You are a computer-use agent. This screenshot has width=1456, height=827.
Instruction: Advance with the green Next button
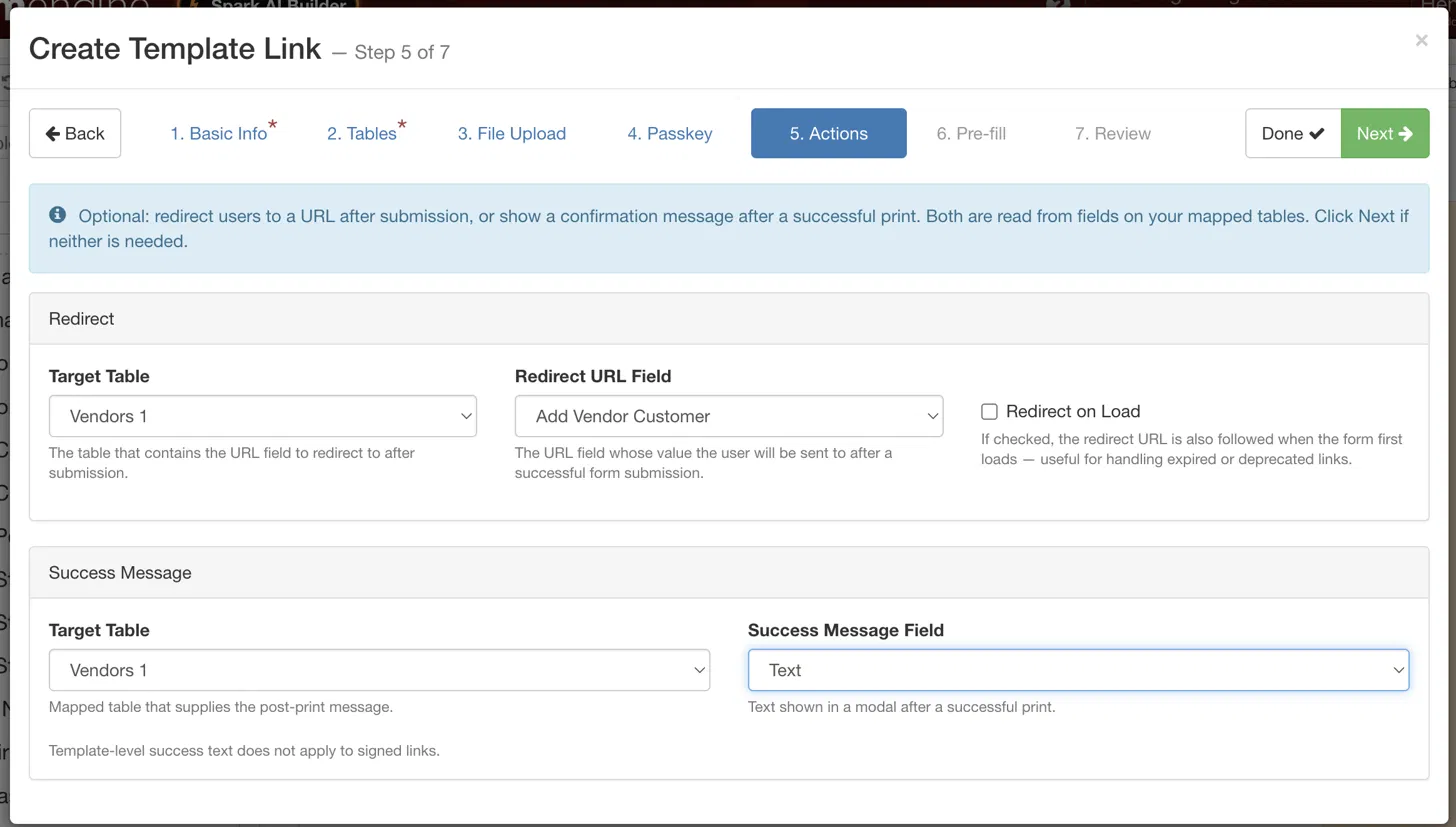pyautogui.click(x=1385, y=133)
